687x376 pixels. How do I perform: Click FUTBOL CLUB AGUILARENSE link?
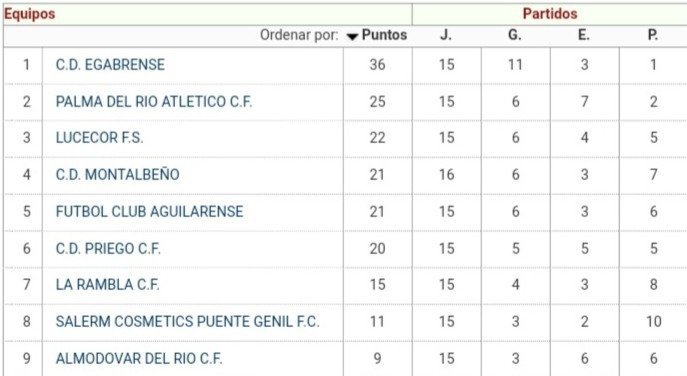[x=149, y=212]
